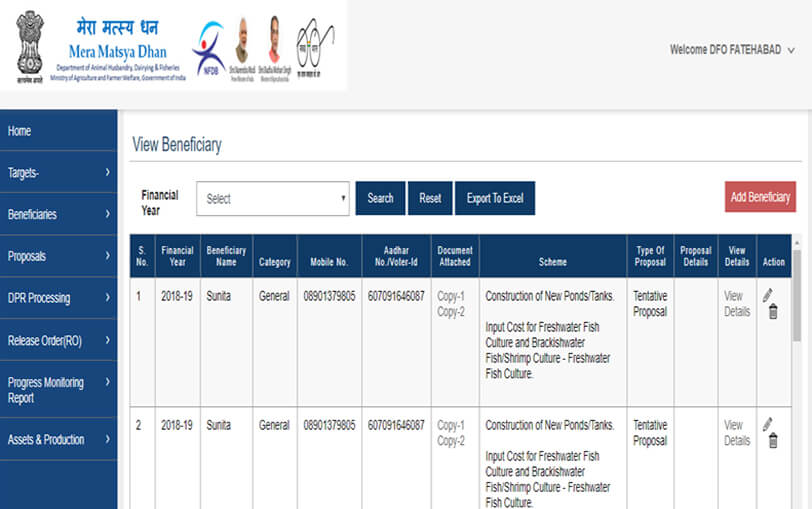Open the Financial Year Select dropdown
This screenshot has height=509, width=812.
(272, 198)
